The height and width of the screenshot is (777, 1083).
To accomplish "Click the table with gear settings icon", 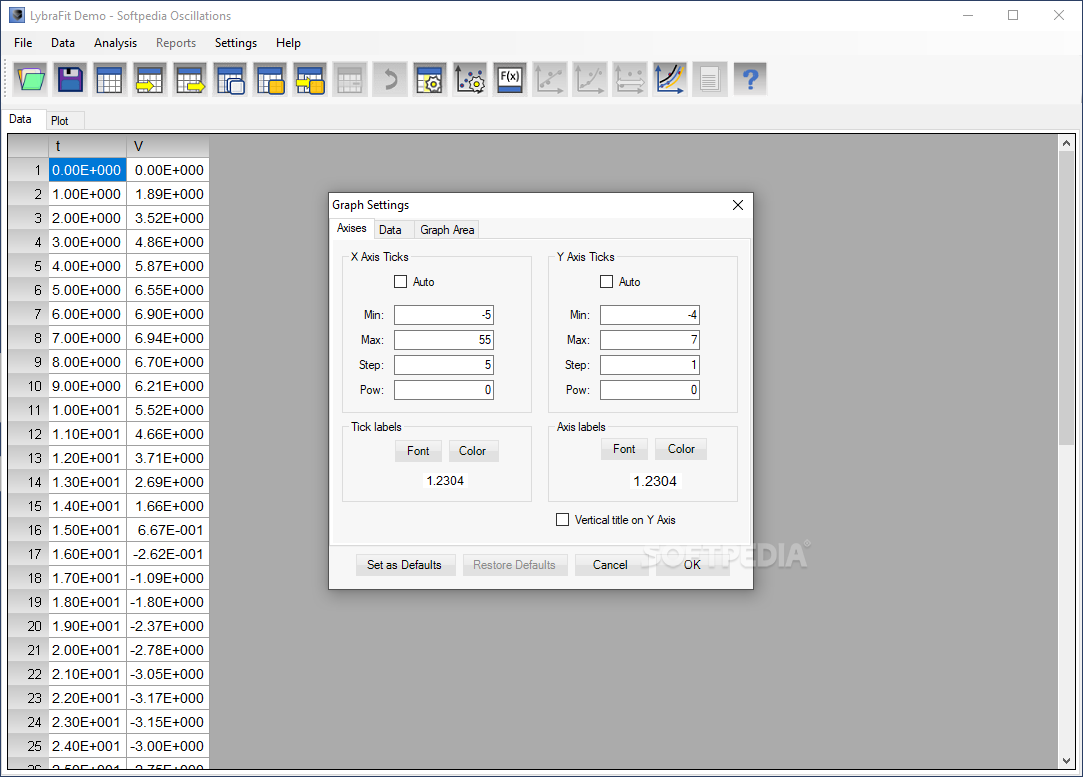I will click(430, 79).
